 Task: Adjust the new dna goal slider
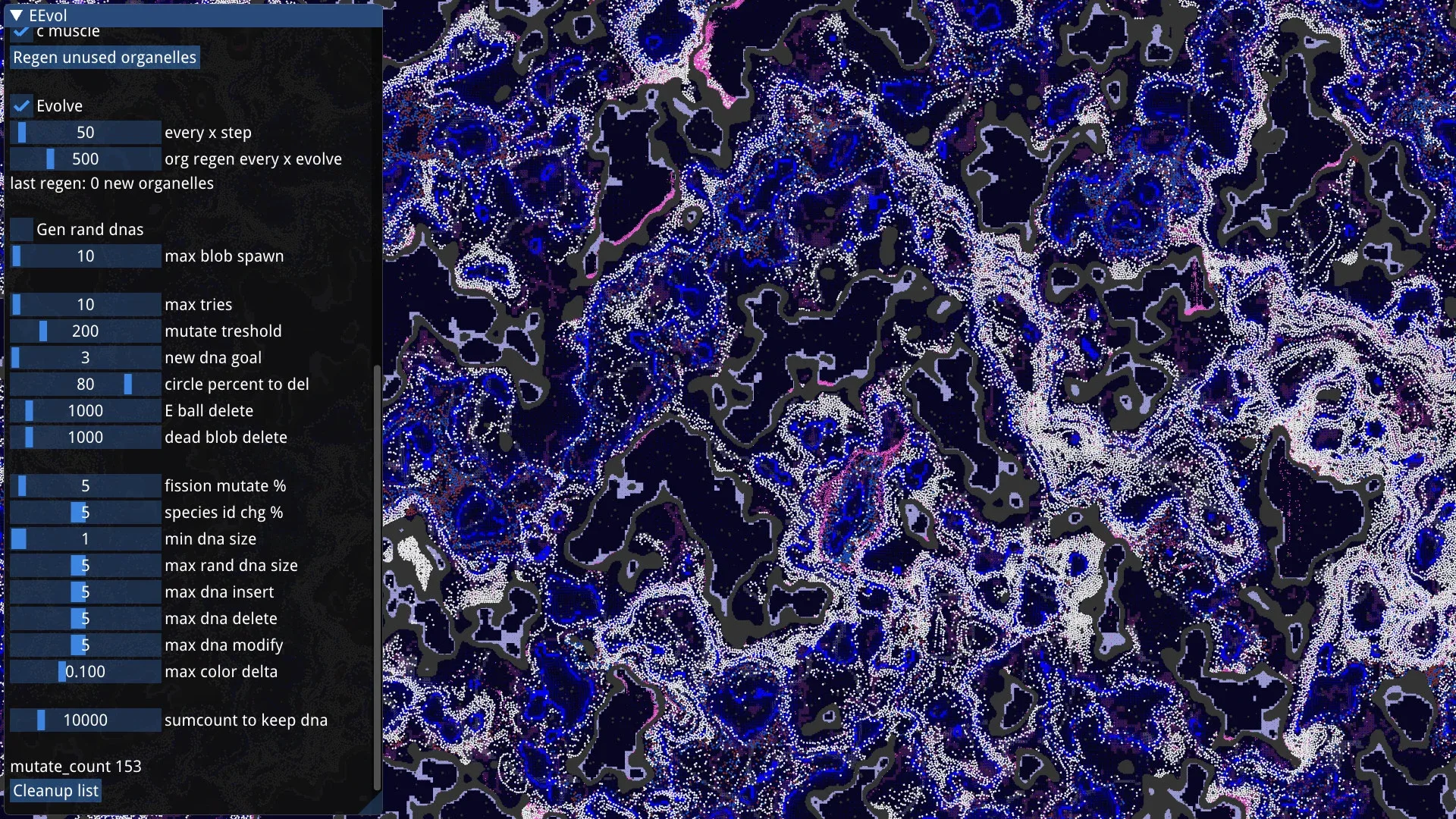pos(85,358)
